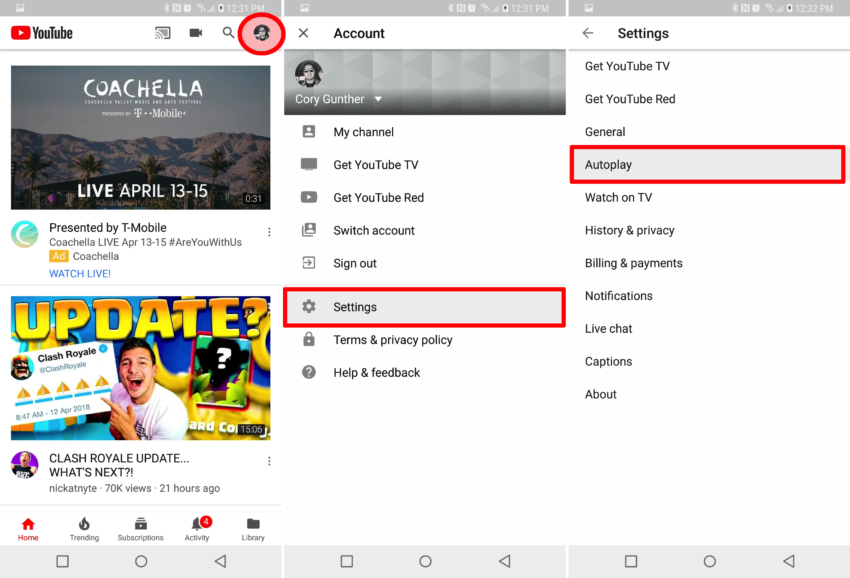Switch to the Subscriptions tab
Screen dimensions: 850x578
(x=140, y=528)
